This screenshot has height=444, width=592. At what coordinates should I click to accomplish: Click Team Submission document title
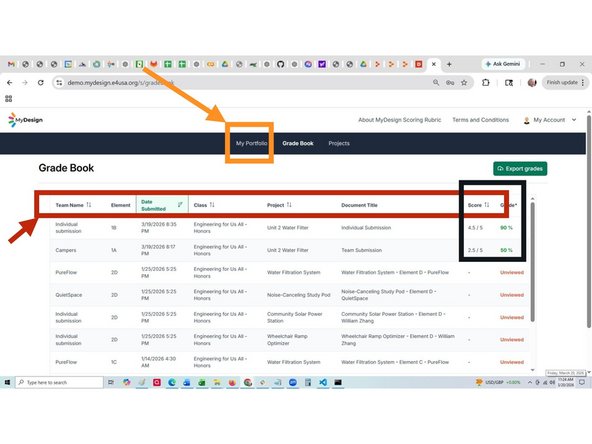tap(361, 250)
